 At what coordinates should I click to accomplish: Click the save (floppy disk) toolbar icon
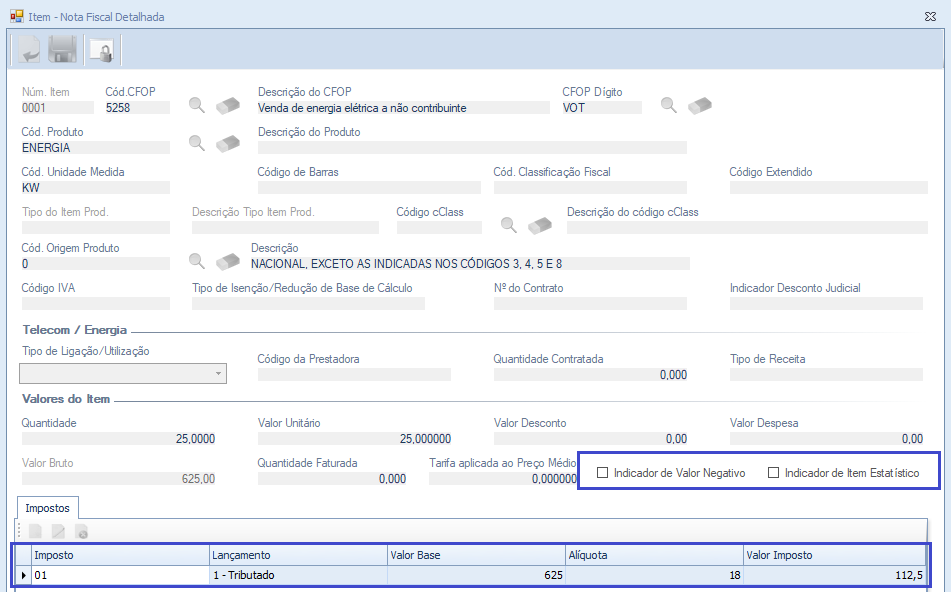click(63, 49)
